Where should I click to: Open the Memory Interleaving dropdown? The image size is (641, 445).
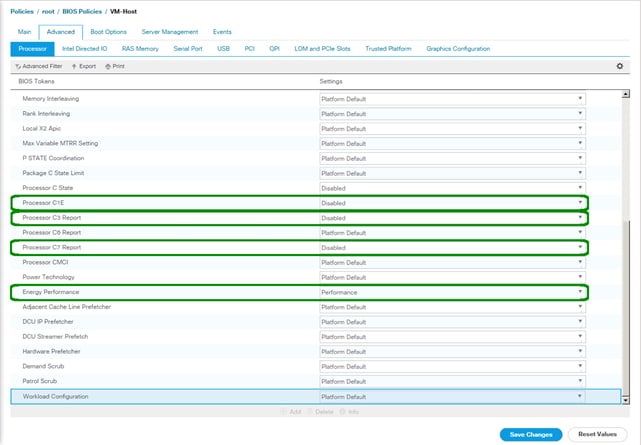pyautogui.click(x=452, y=99)
